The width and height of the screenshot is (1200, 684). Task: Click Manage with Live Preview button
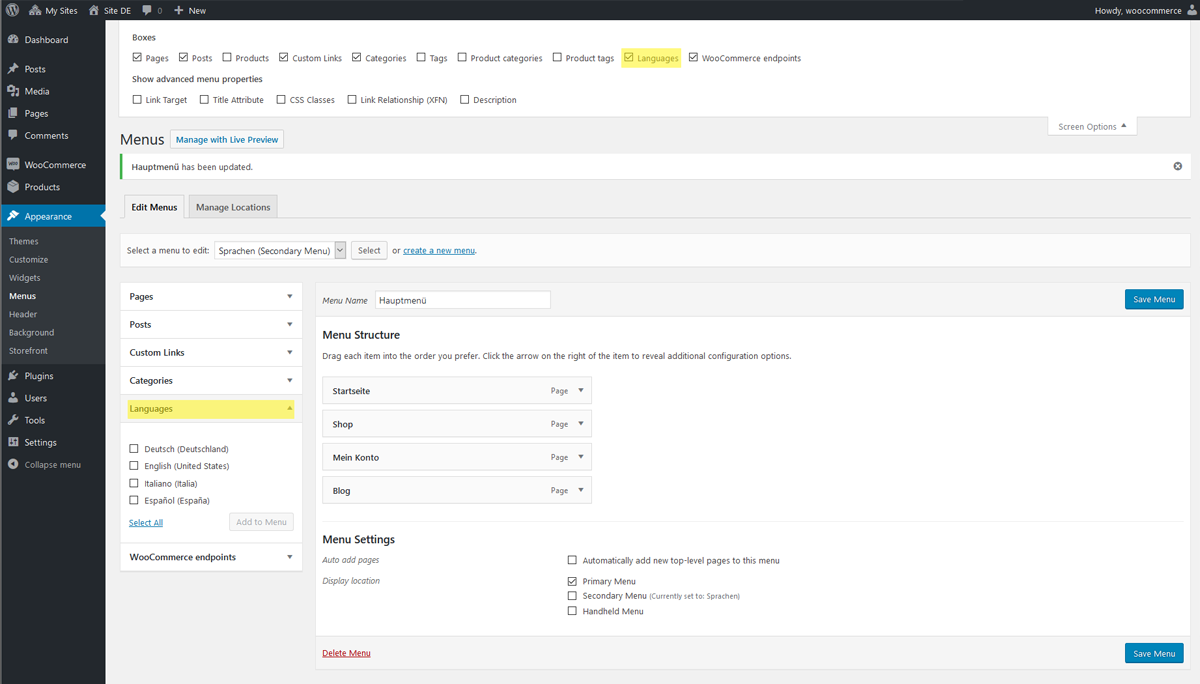(227, 140)
